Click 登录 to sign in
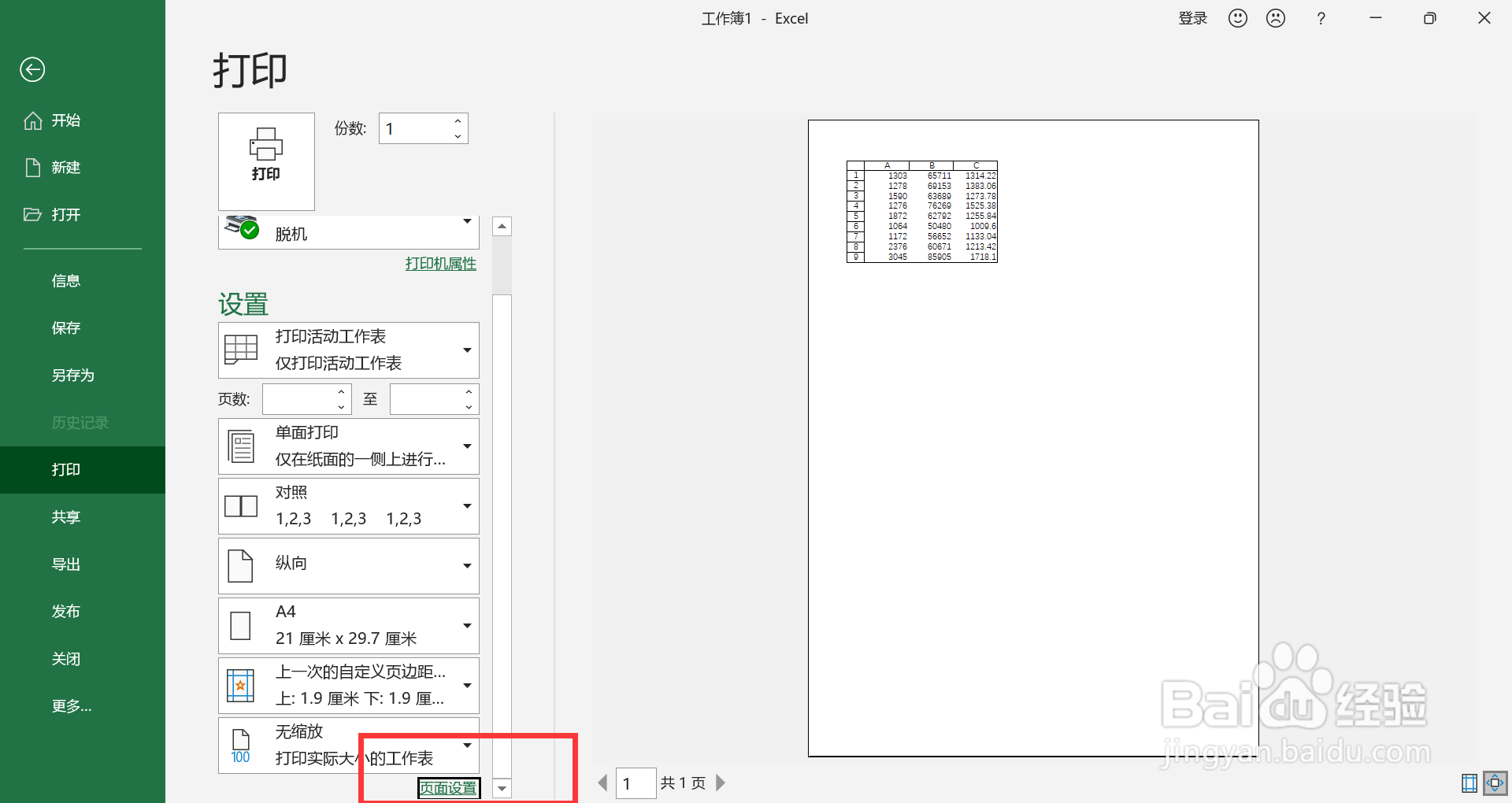This screenshot has width=1512, height=803. coord(1192,18)
